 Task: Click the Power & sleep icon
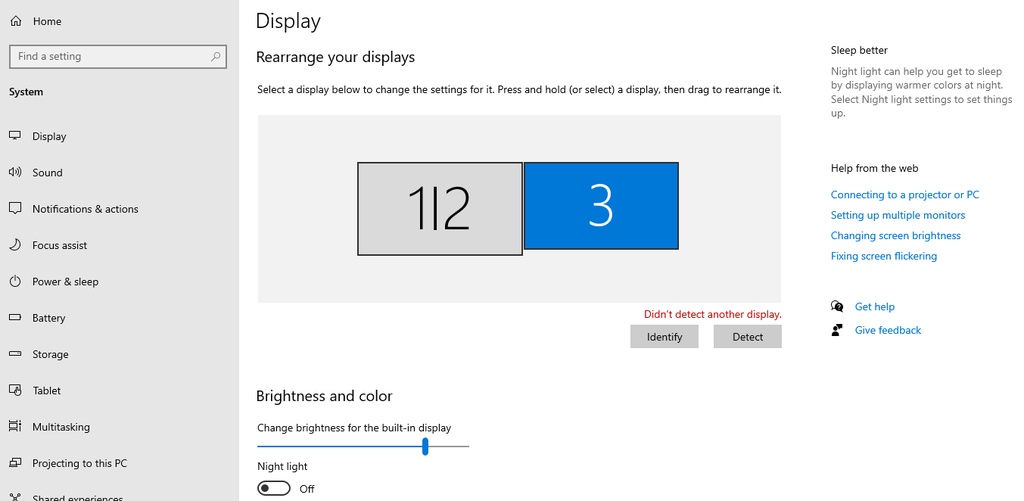15,282
